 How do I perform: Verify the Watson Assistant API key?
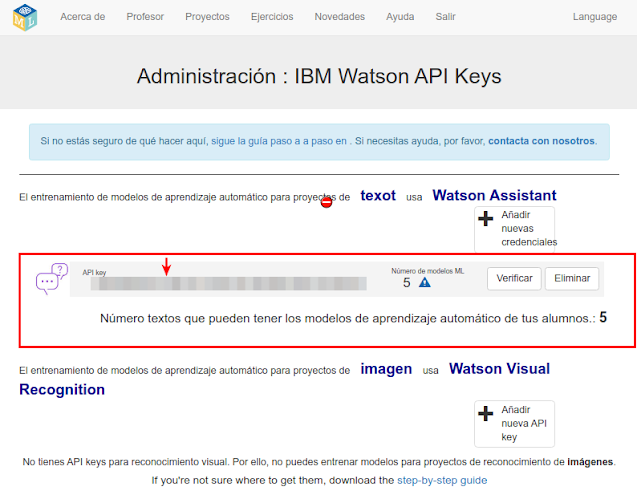(514, 278)
